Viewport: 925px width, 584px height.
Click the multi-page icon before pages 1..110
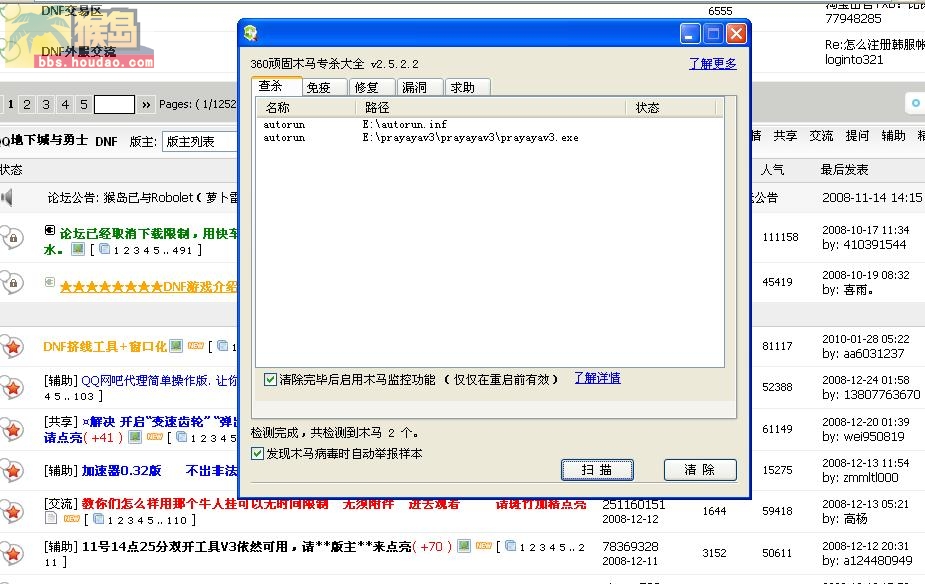click(99, 519)
